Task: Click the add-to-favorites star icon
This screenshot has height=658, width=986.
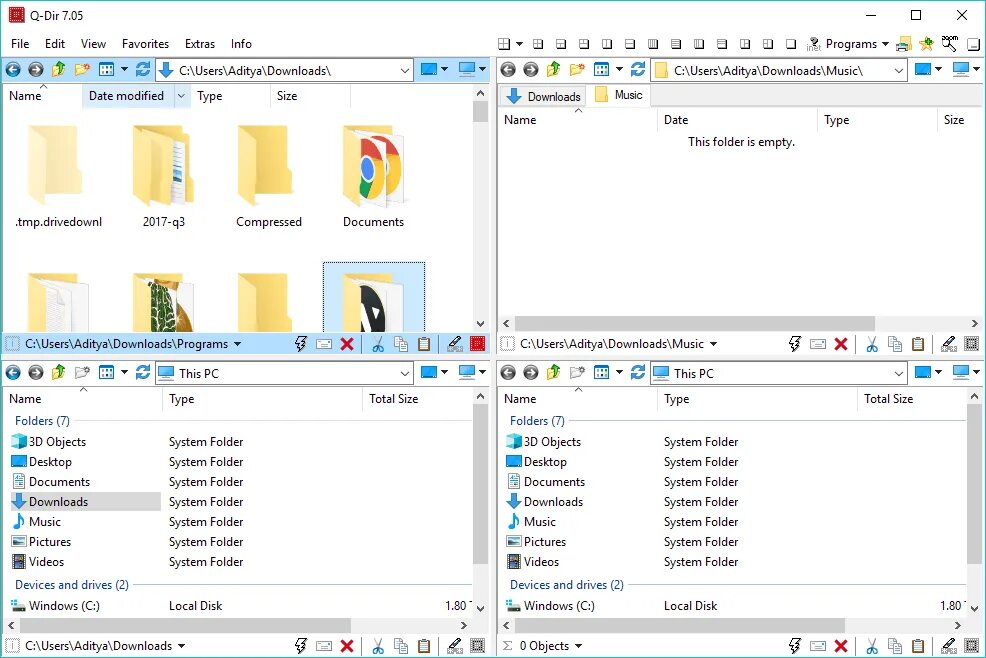Action: pos(926,44)
